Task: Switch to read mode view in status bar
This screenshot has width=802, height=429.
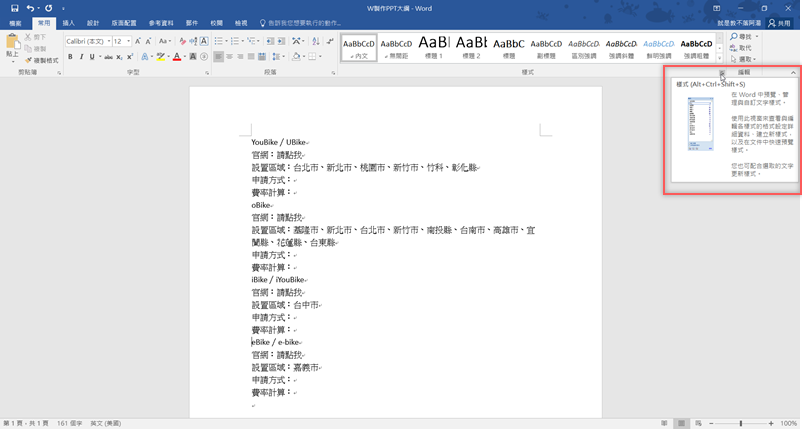Action: point(664,423)
